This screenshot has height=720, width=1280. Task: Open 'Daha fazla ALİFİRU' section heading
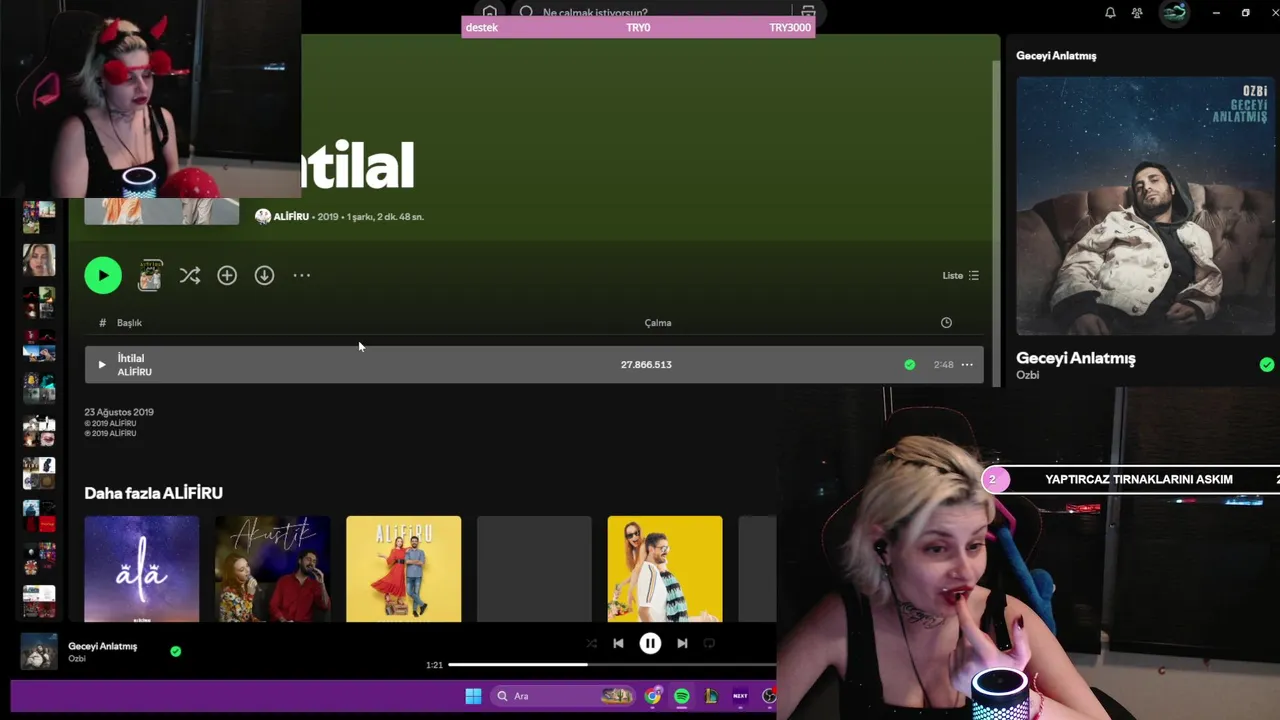point(153,493)
